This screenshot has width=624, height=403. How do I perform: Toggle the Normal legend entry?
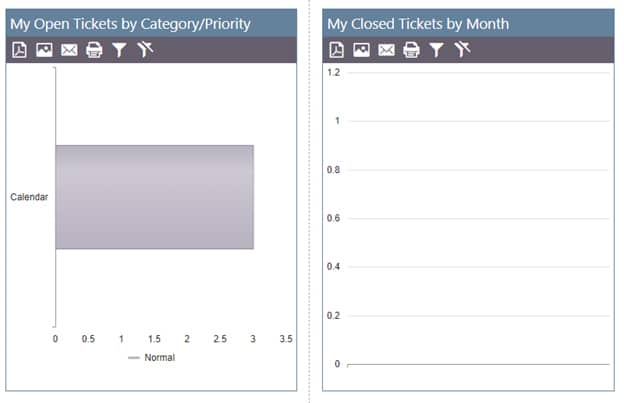coord(151,358)
